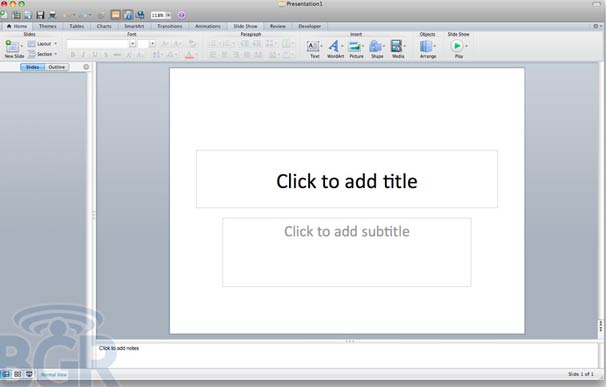
Task: Switch to Slide Sorter view icon
Action: pyautogui.click(x=18, y=374)
